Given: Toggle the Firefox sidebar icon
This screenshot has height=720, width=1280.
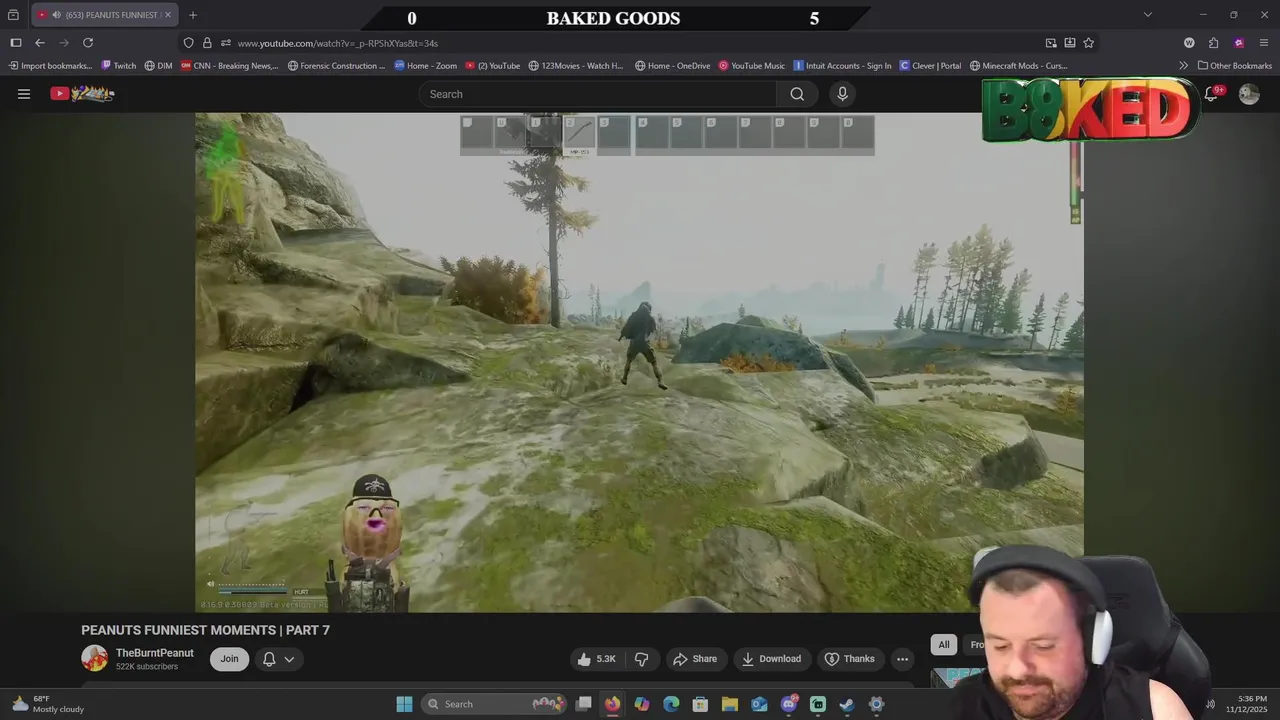Looking at the screenshot, I should click(x=15, y=43).
